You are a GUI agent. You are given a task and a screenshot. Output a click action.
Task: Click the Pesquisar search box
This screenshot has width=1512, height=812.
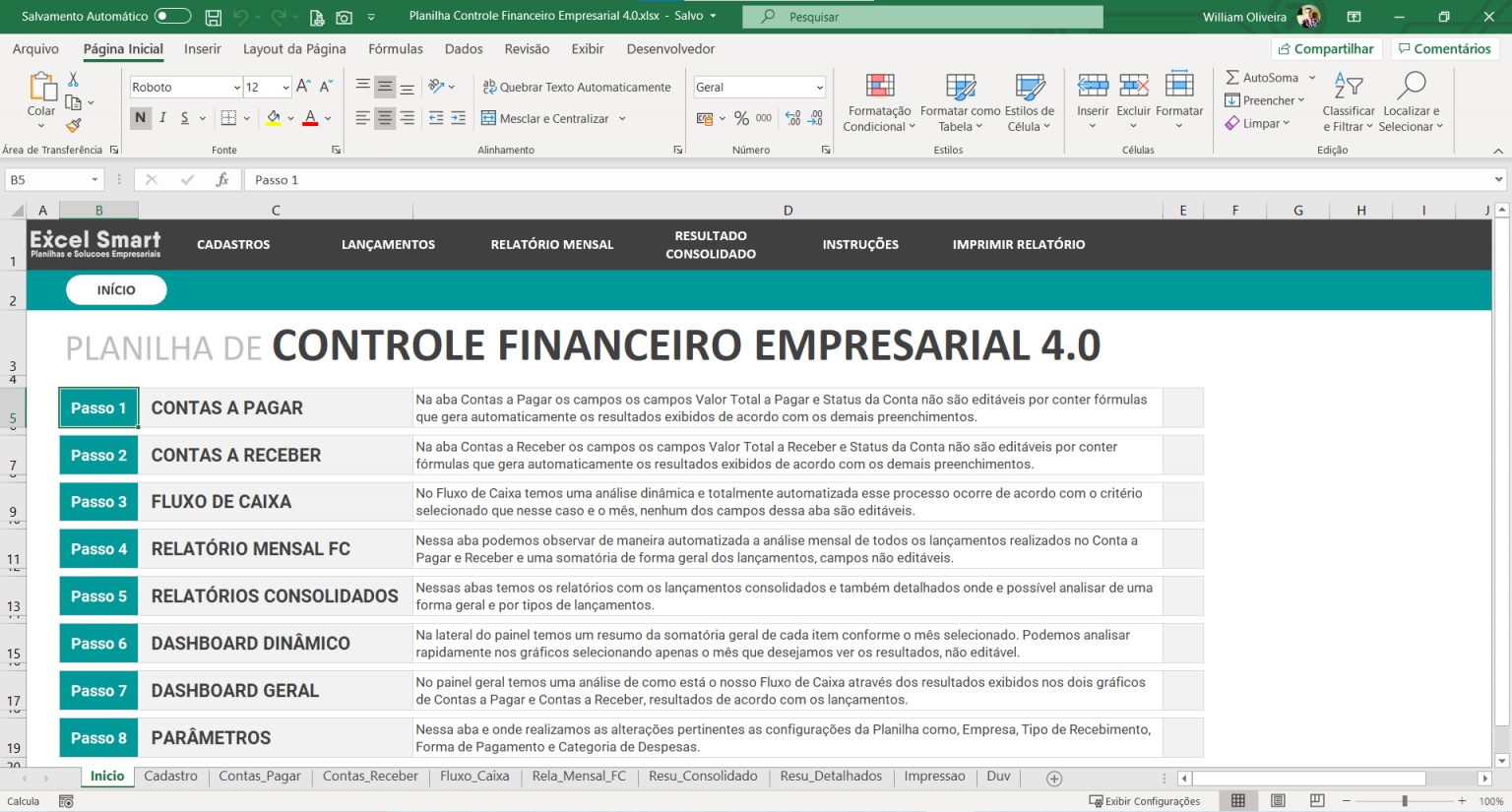(x=922, y=17)
